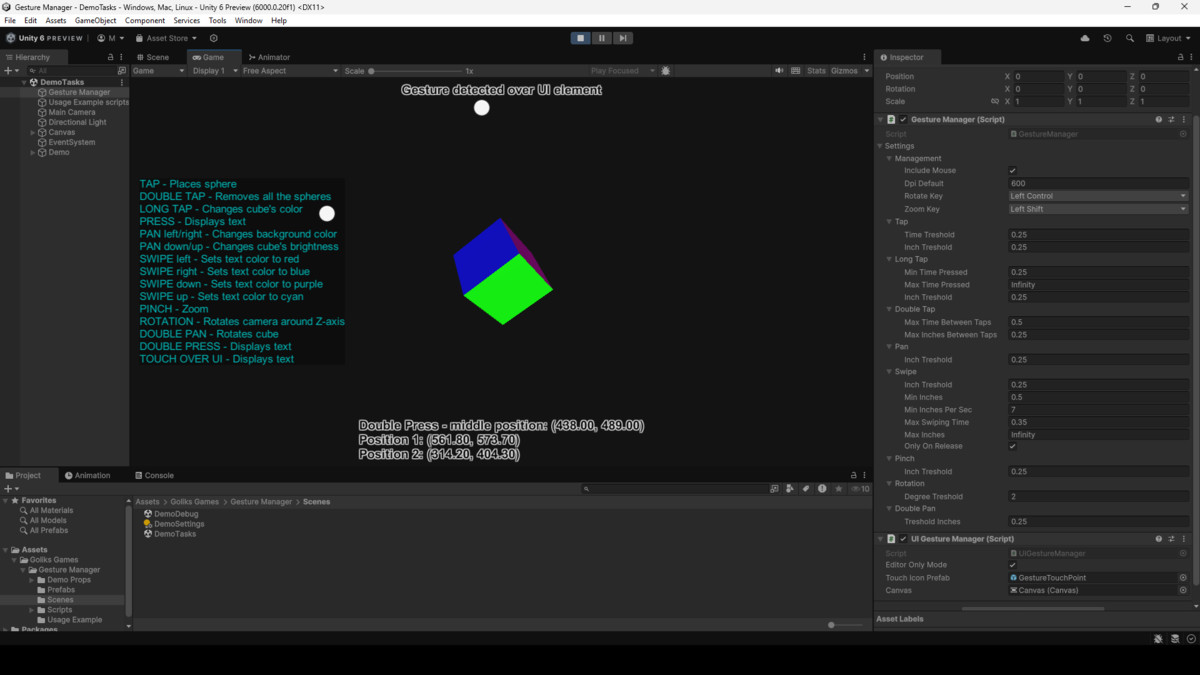Stop play mode using the play button
This screenshot has width=1200, height=675.
580,38
